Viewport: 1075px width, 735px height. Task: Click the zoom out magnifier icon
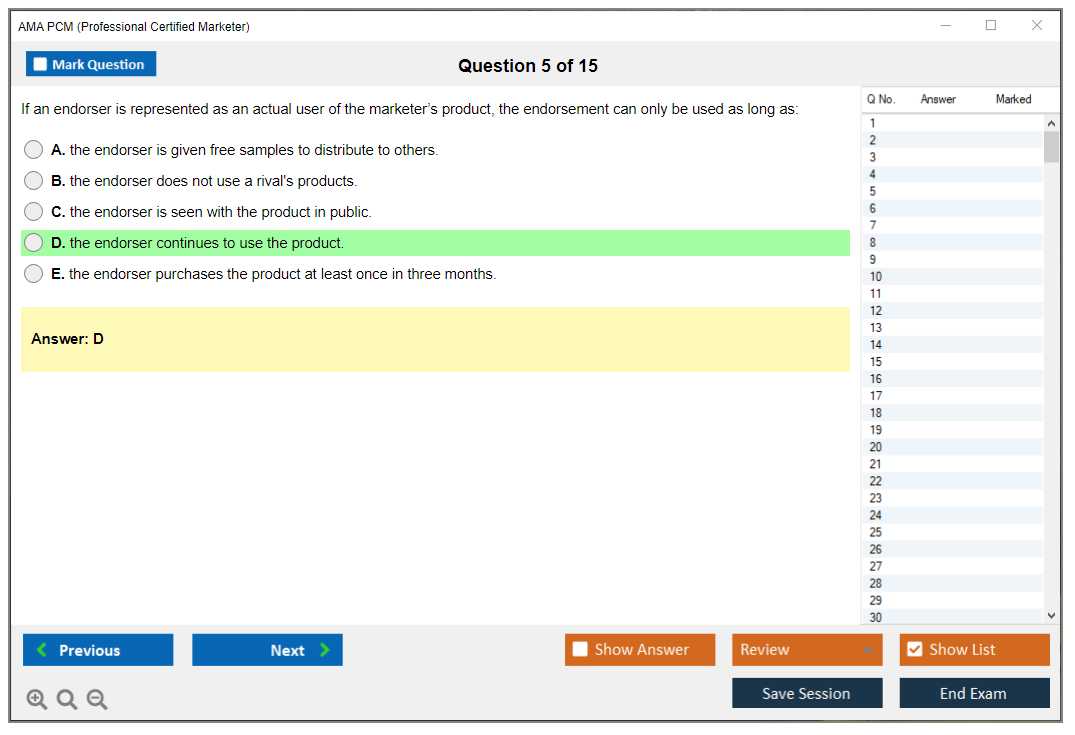(97, 700)
